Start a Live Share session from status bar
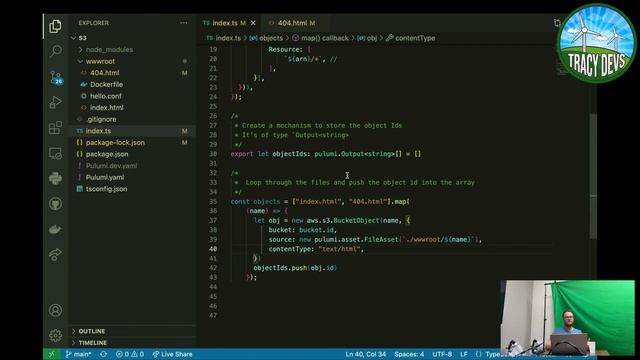 (x=172, y=354)
